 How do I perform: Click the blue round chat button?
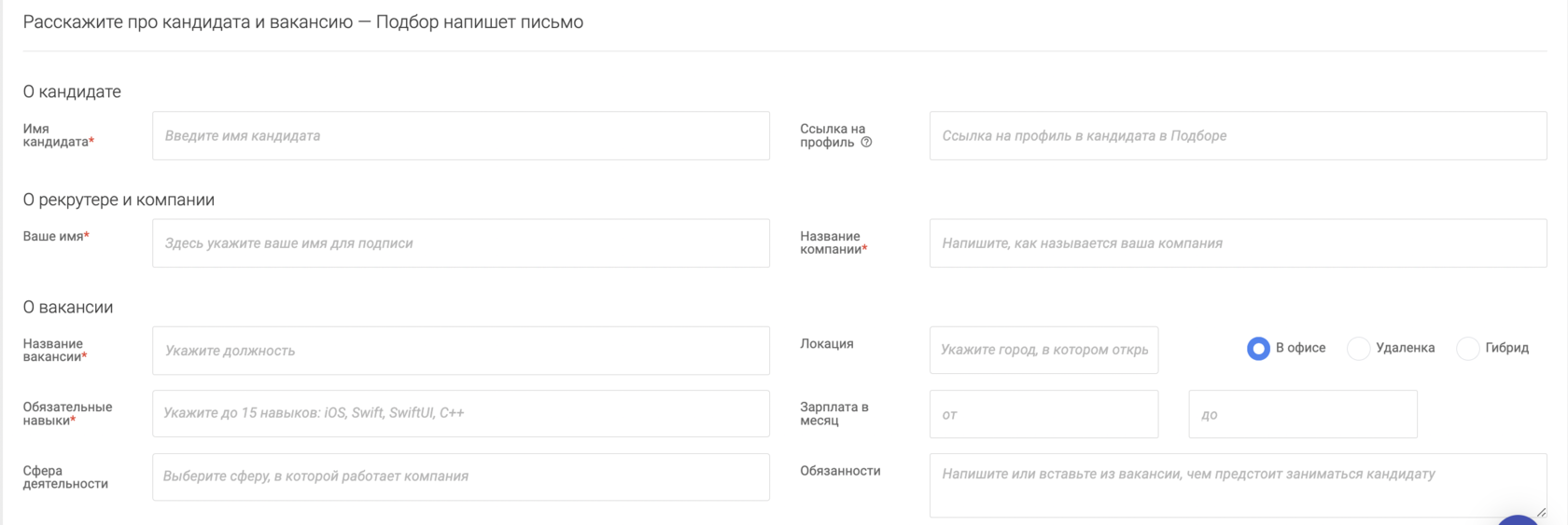1519,519
